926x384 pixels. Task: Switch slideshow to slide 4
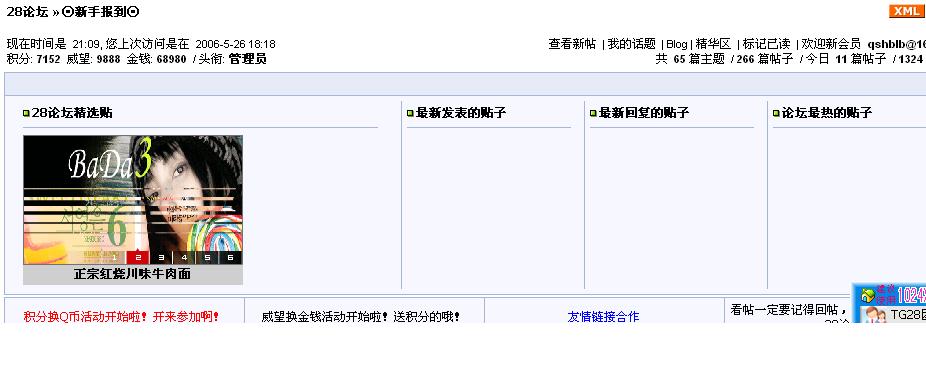click(184, 258)
